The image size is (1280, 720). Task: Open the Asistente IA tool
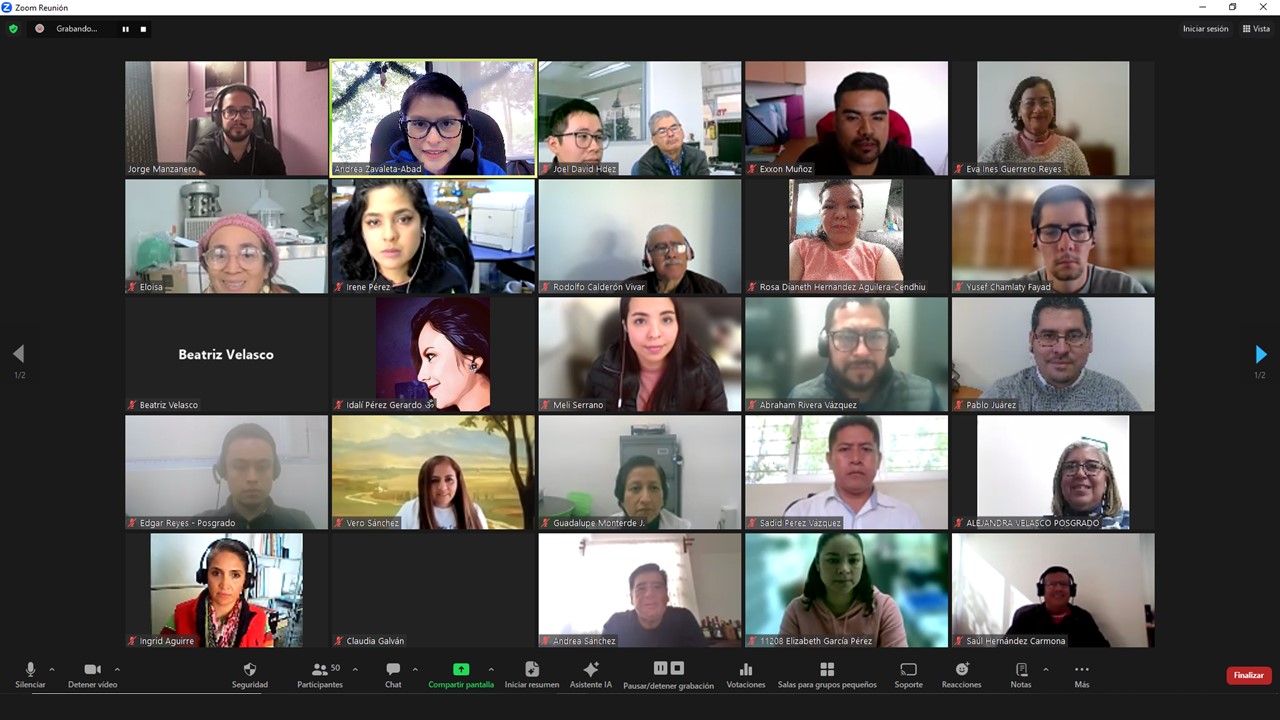click(x=590, y=670)
